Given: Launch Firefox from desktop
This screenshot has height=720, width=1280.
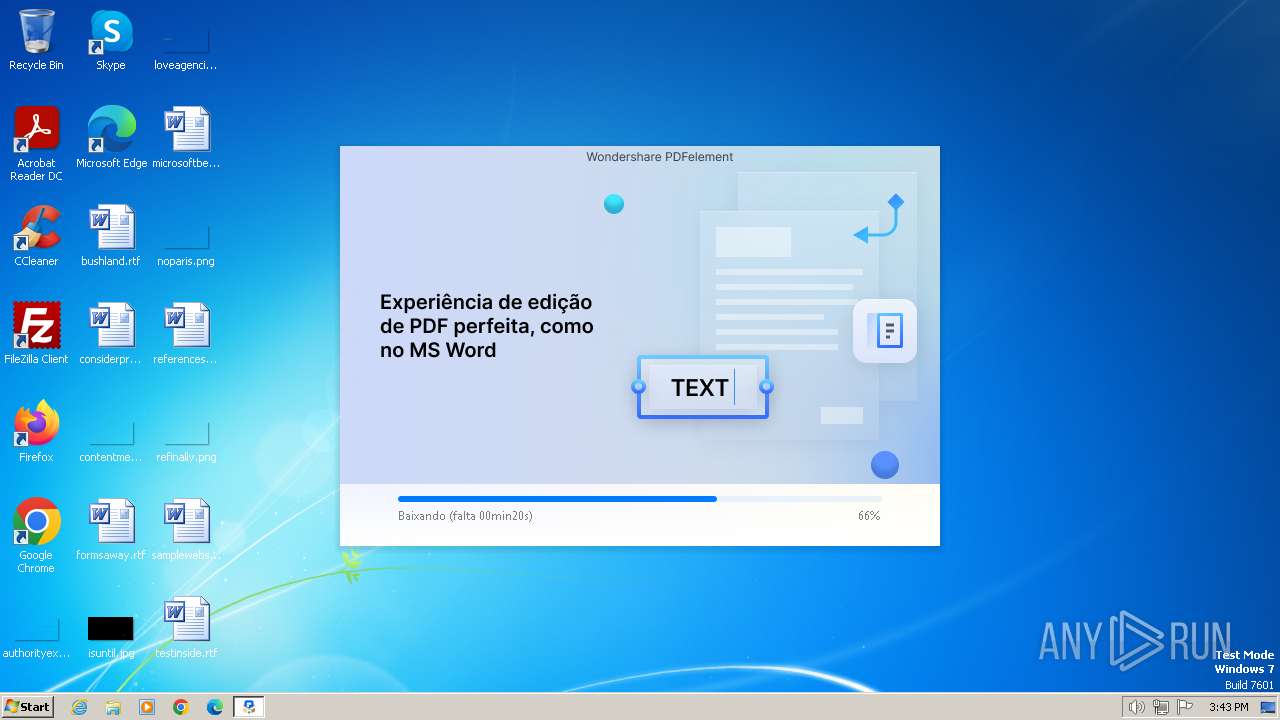Looking at the screenshot, I should (36, 432).
